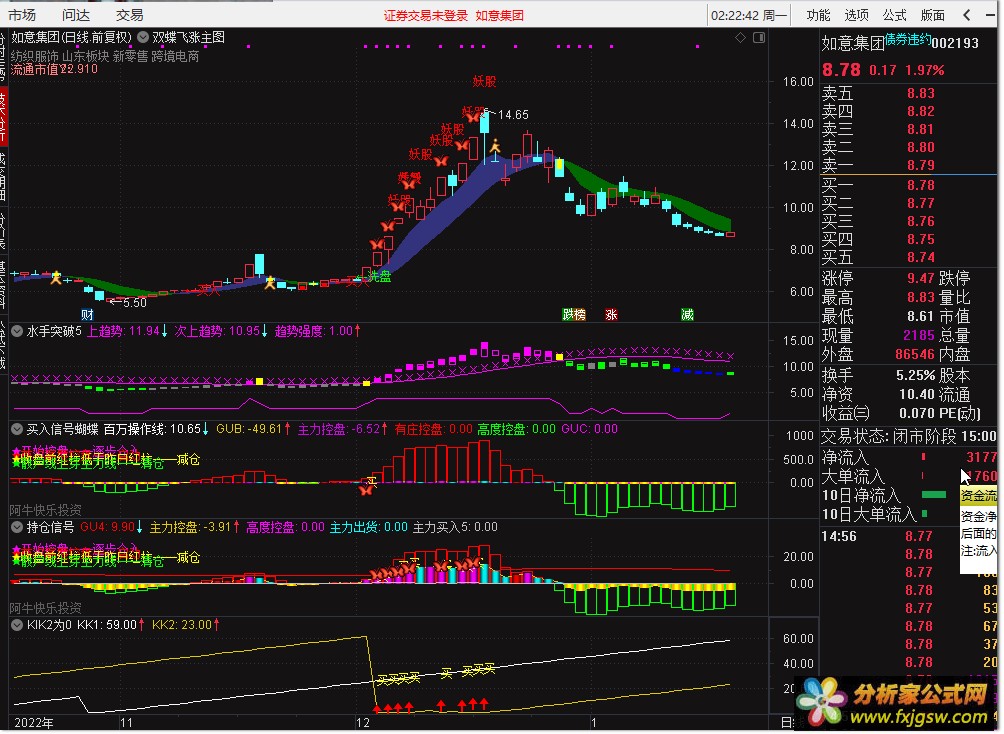Viewport: 1004px width, 734px height.
Task: Click the 洗盘 label on the main chart
Action: [380, 277]
